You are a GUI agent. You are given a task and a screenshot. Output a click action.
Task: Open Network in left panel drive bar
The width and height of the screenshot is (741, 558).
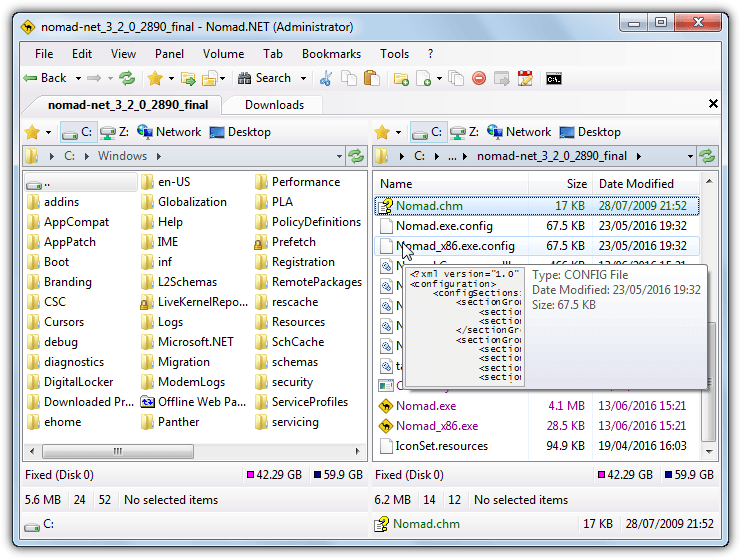169,132
